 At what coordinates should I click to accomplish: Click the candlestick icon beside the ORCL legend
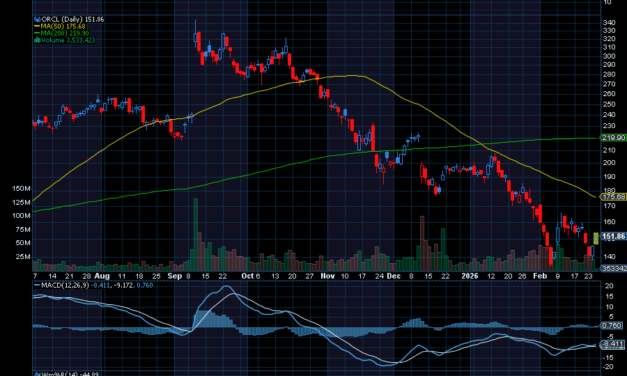click(38, 19)
